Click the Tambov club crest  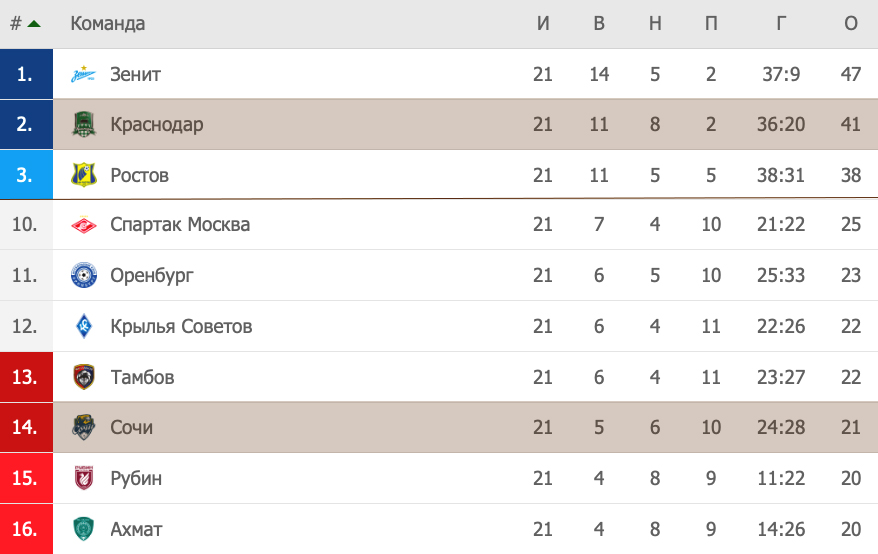pyautogui.click(x=83, y=377)
